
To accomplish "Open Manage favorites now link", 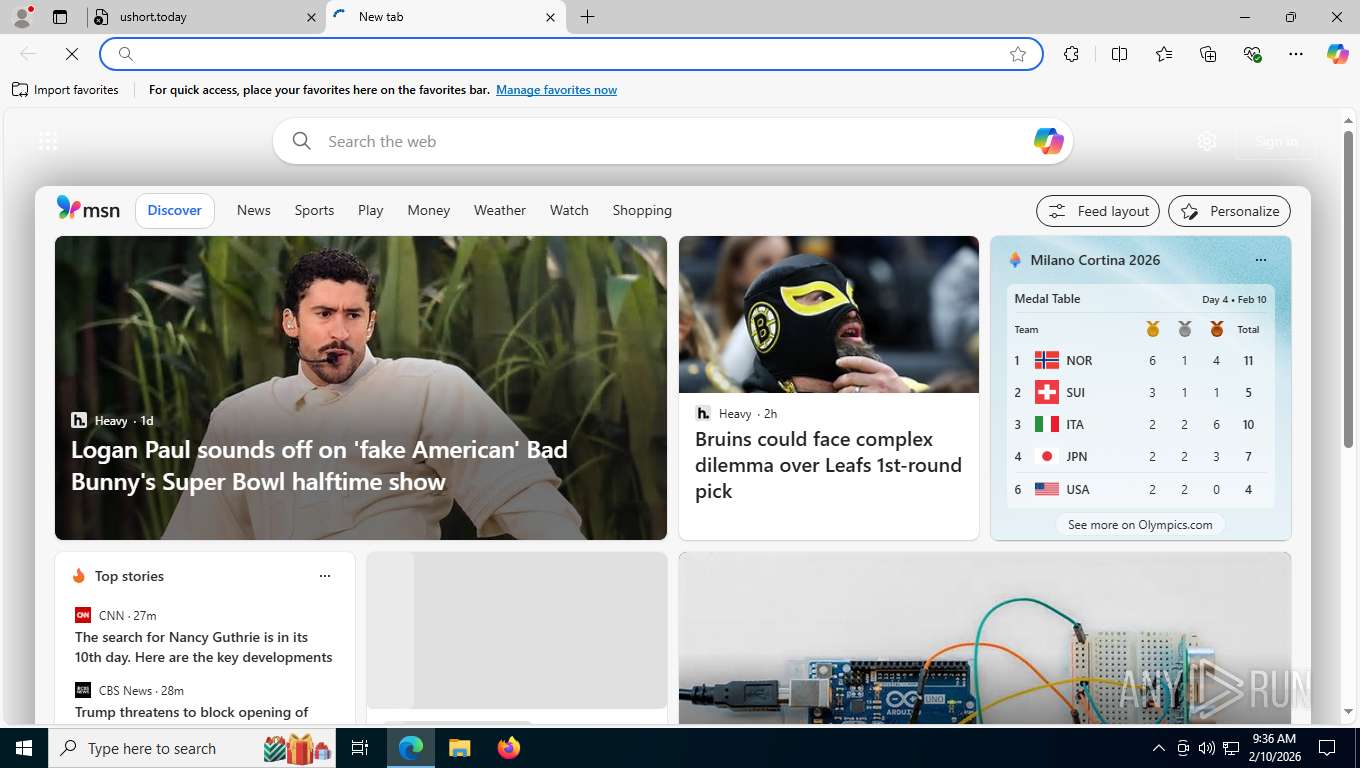I will [x=556, y=90].
